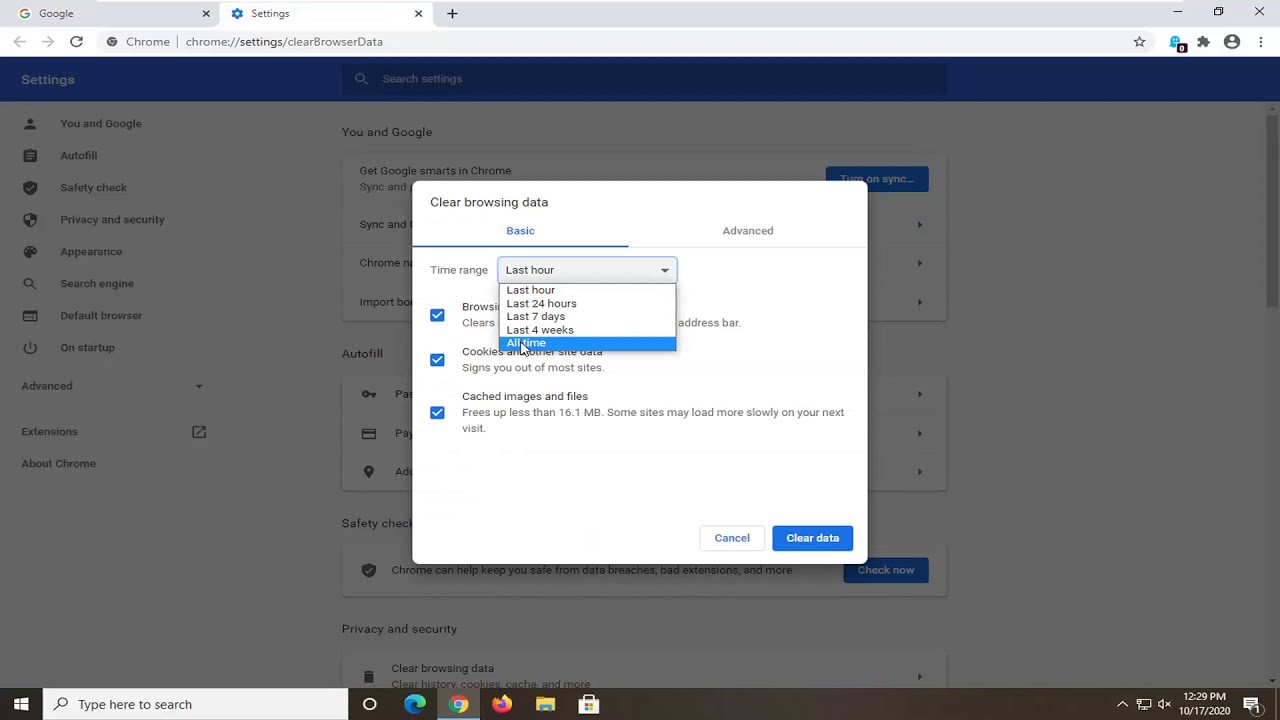Uncheck Cookies and other site data

point(437,359)
